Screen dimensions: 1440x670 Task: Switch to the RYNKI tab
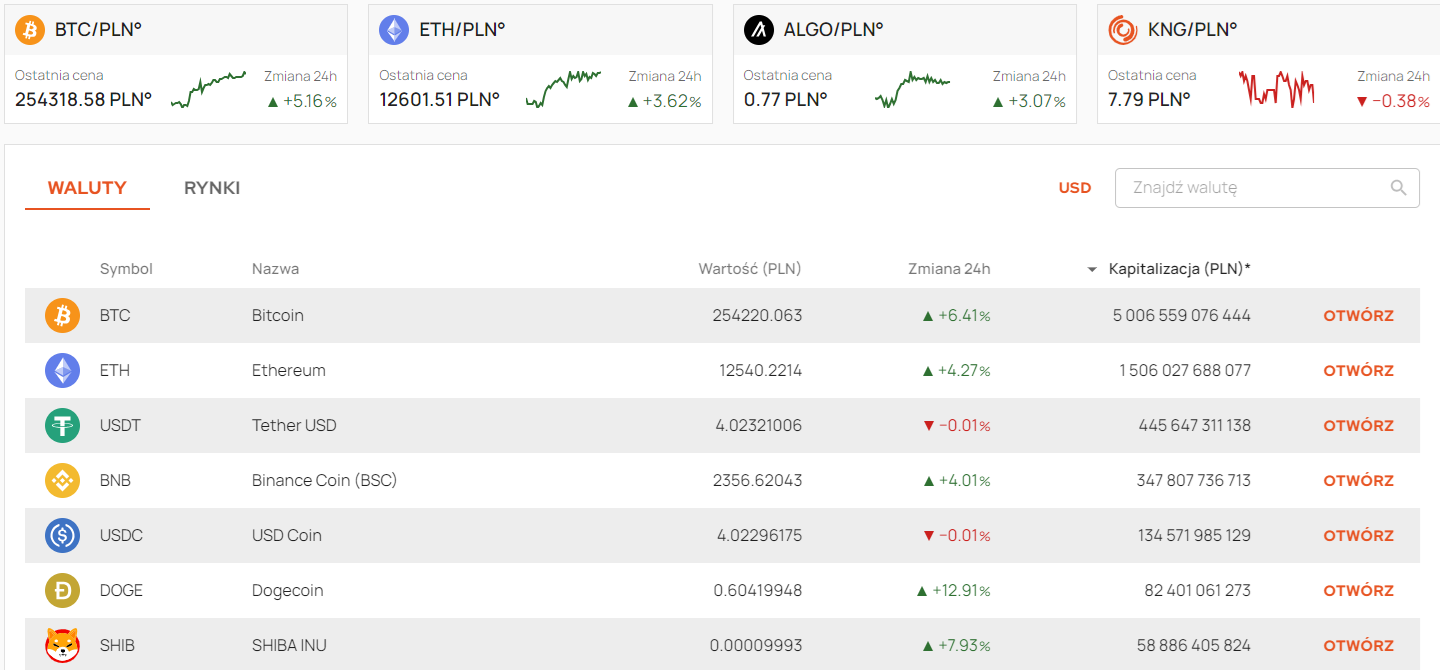[212, 188]
